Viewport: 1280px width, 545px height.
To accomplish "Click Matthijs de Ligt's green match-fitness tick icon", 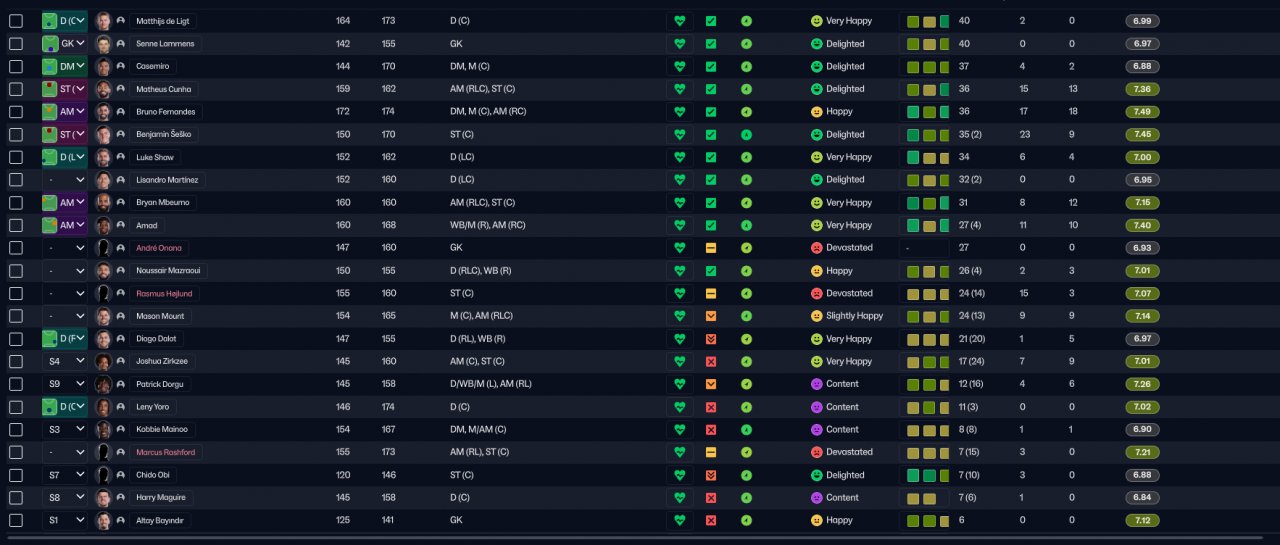I will click(711, 21).
